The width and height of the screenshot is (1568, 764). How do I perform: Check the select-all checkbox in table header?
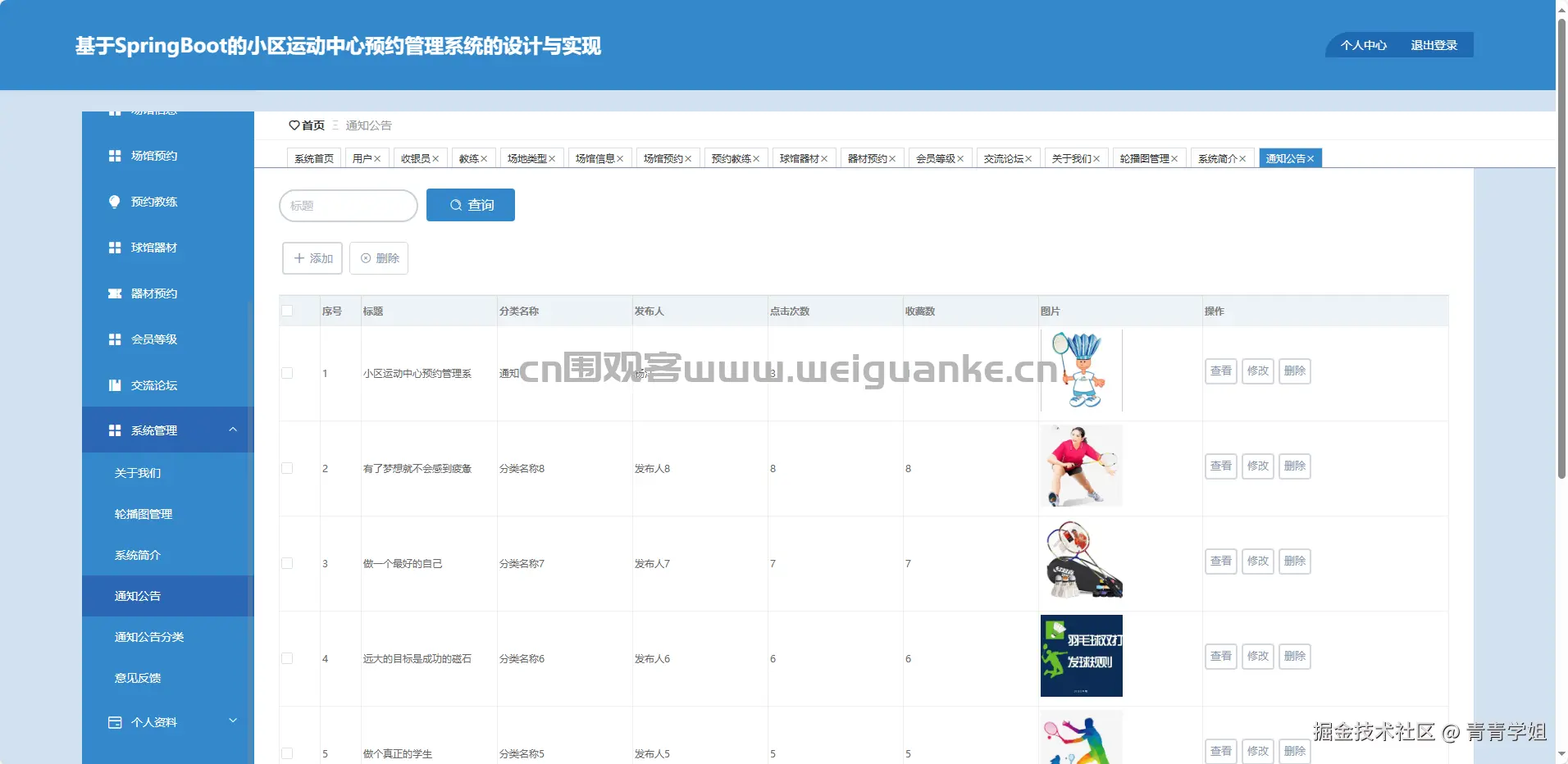pyautogui.click(x=287, y=311)
